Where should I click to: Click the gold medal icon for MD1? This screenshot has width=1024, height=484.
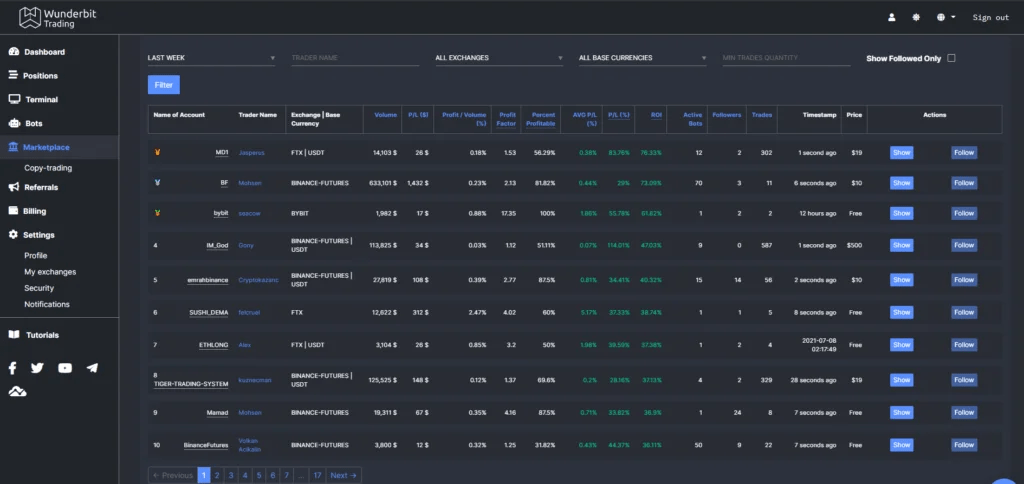157,152
